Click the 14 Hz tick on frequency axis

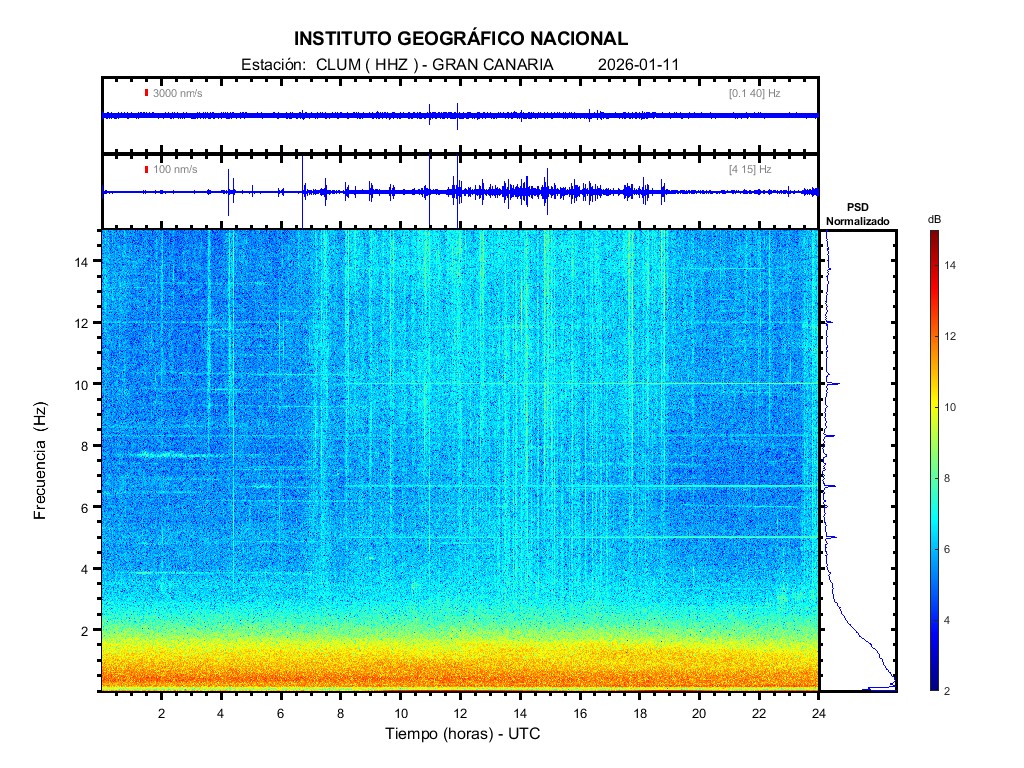tap(83, 261)
